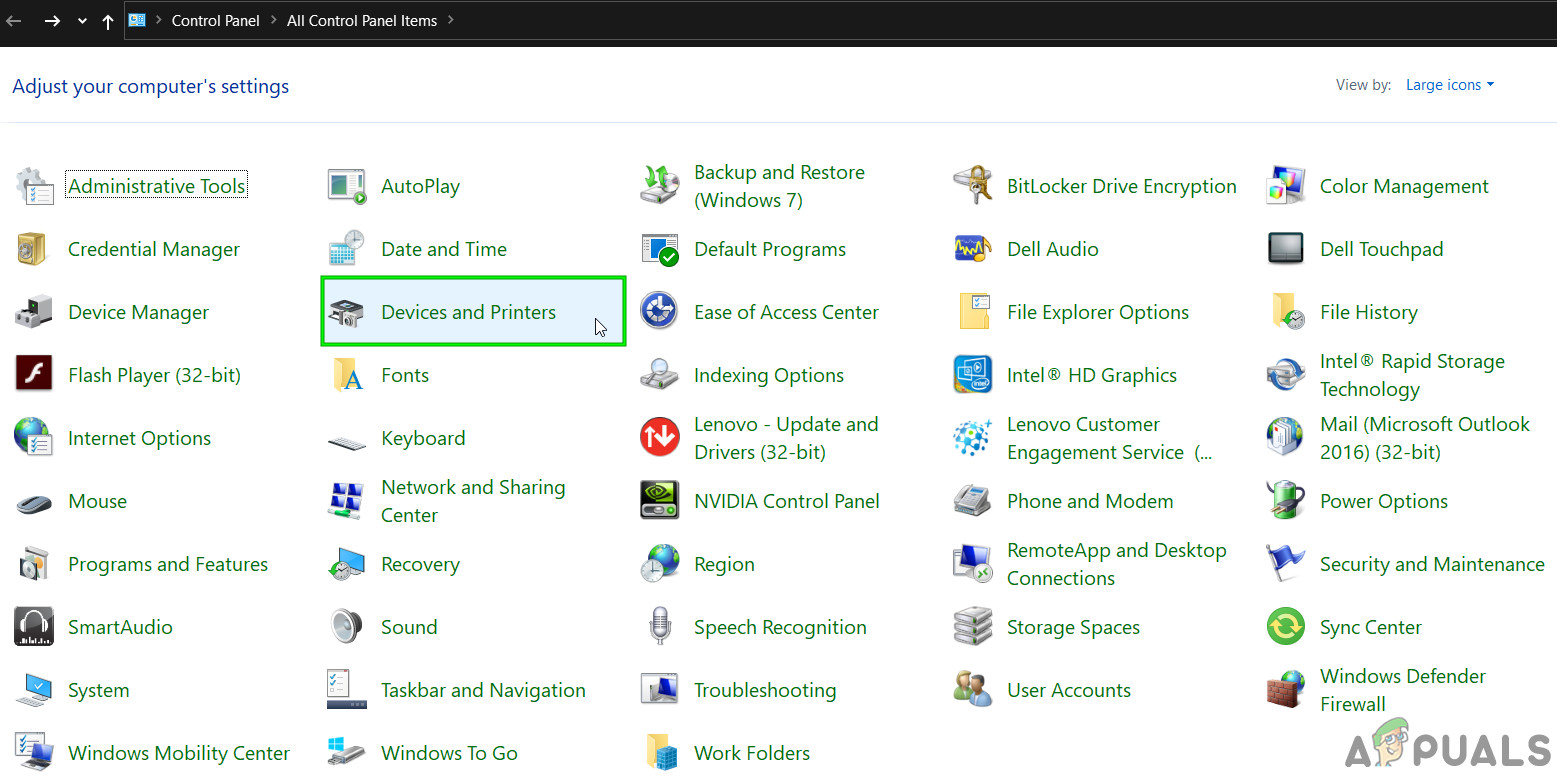This screenshot has height=776, width=1557.
Task: Expand the View by Large icons dropdown
Action: coord(1449,85)
